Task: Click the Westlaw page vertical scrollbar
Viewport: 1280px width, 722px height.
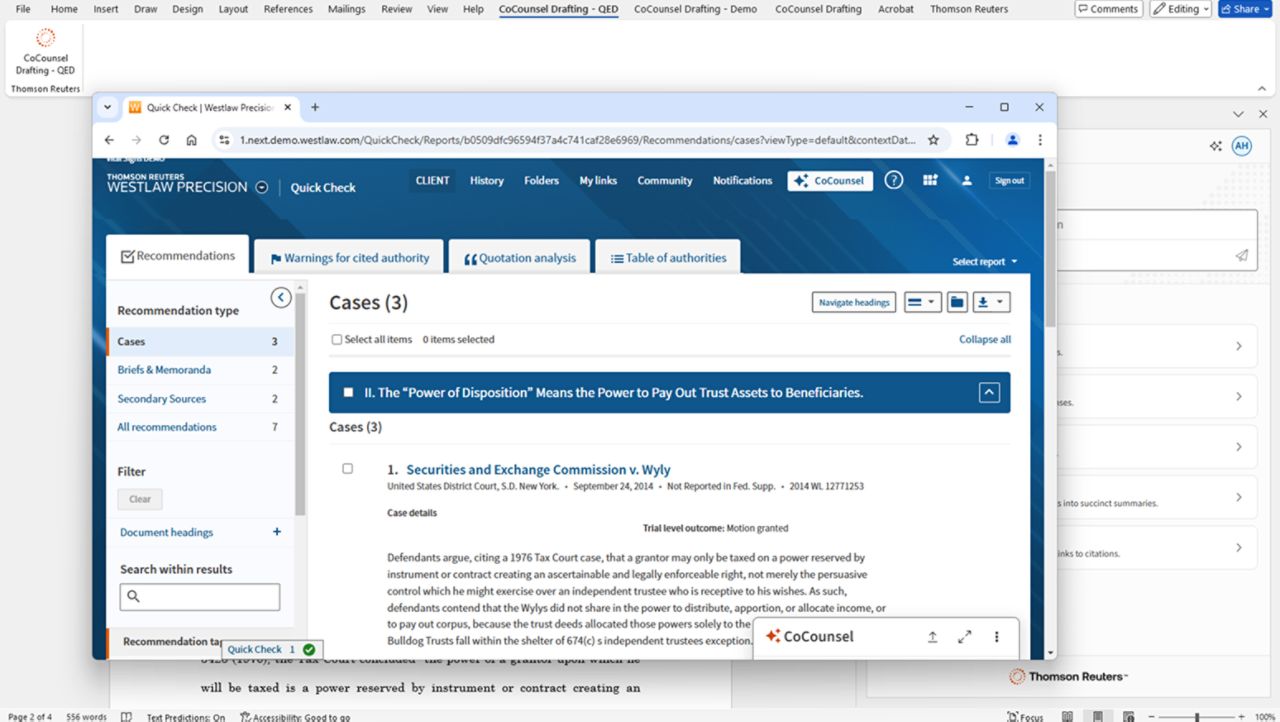Action: click(1049, 250)
